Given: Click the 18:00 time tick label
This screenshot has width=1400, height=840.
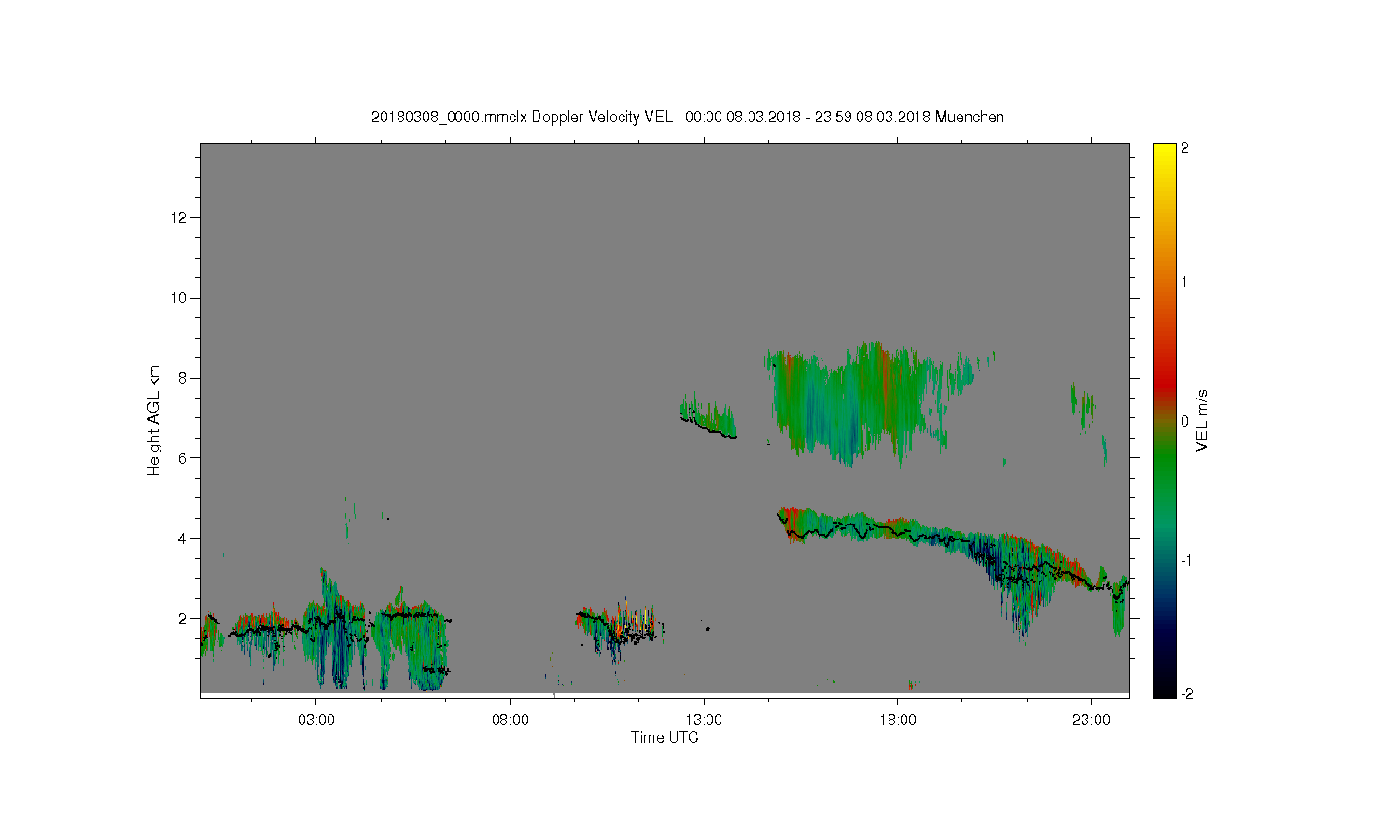Looking at the screenshot, I should (898, 721).
